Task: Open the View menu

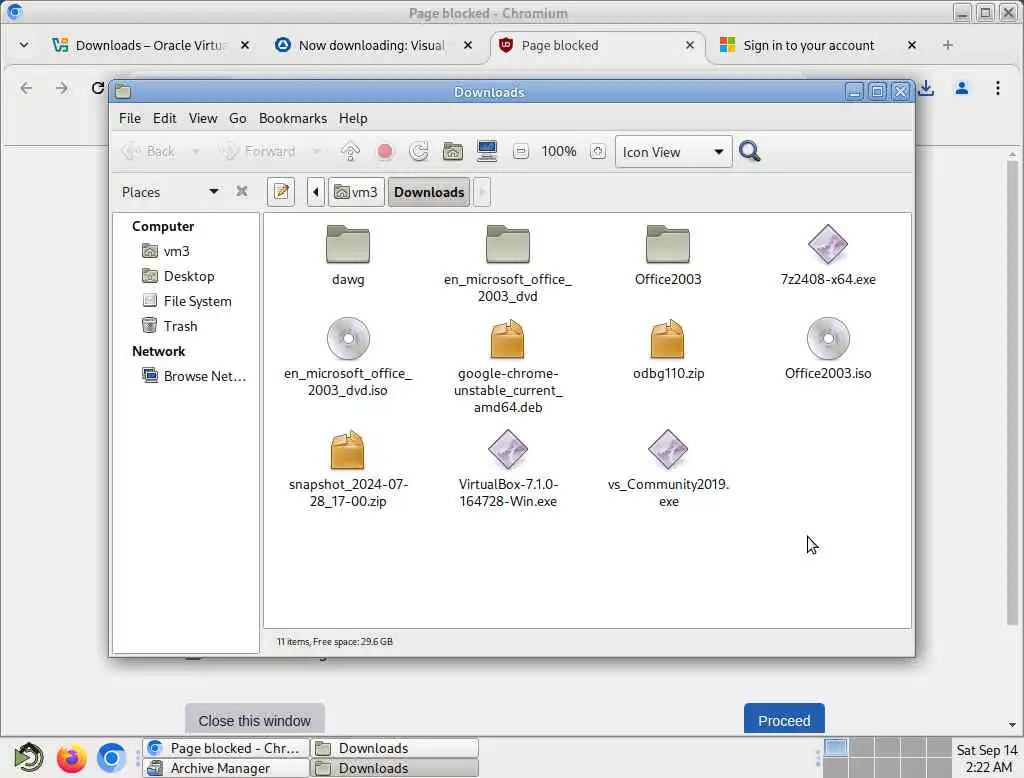Action: click(x=202, y=118)
